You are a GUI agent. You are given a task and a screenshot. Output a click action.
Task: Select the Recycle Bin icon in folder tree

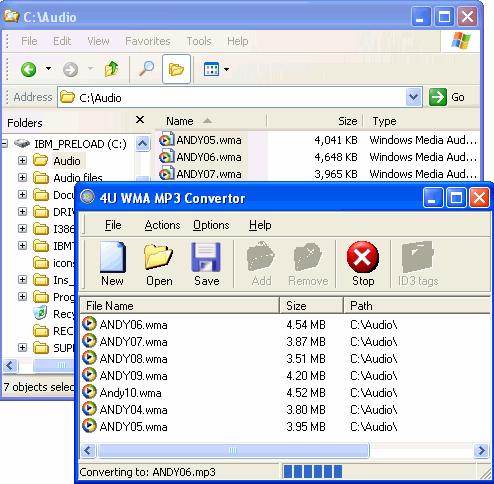tap(41, 313)
